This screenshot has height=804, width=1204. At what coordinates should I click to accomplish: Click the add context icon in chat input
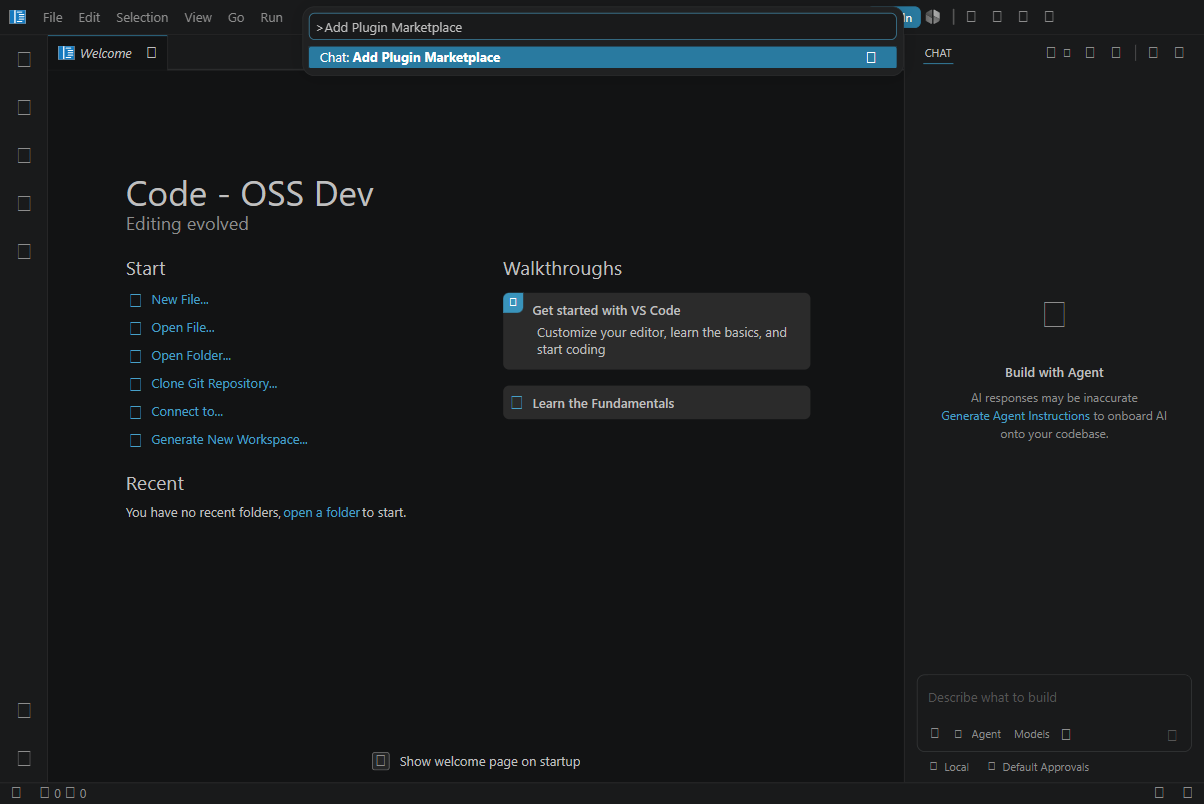(935, 733)
